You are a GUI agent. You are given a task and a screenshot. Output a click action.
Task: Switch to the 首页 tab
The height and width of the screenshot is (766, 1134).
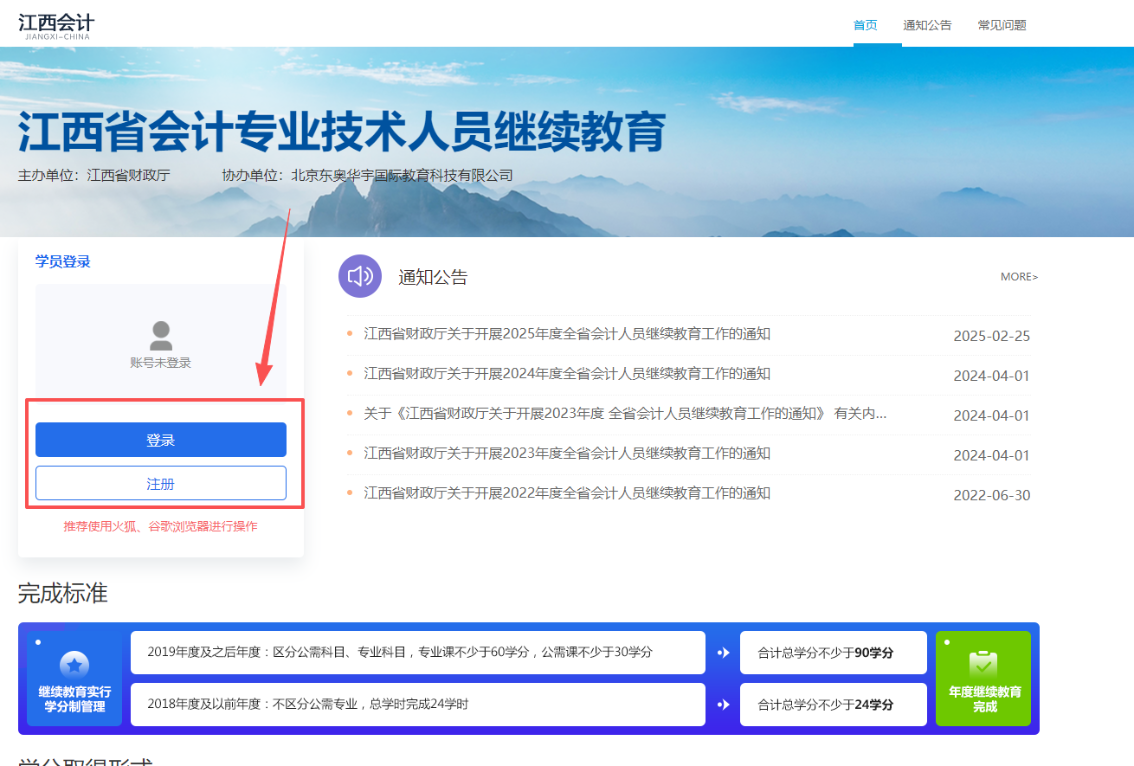(864, 24)
